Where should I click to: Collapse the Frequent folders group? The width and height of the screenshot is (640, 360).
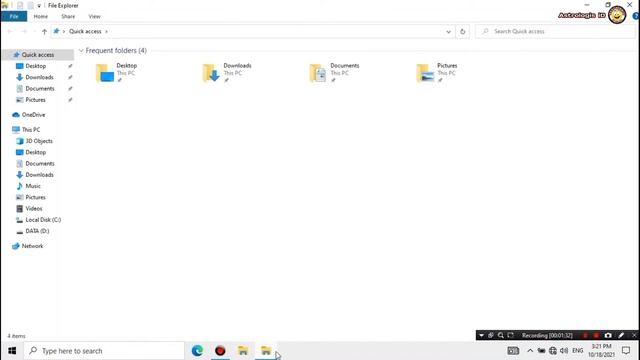coord(81,51)
